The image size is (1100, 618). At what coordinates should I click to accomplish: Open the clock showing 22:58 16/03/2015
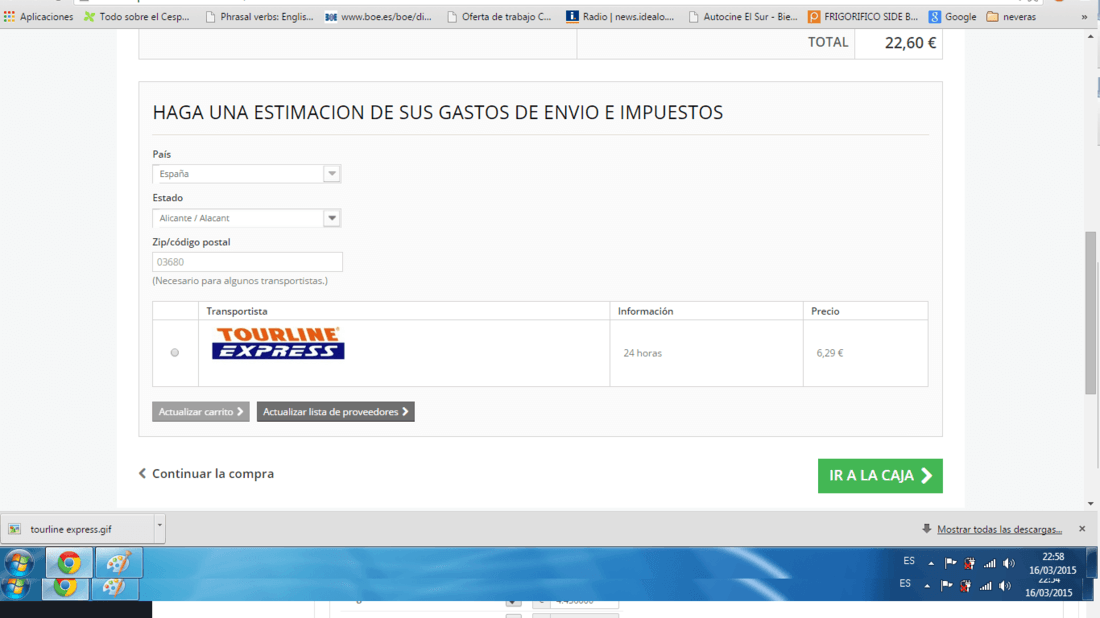coord(1052,563)
